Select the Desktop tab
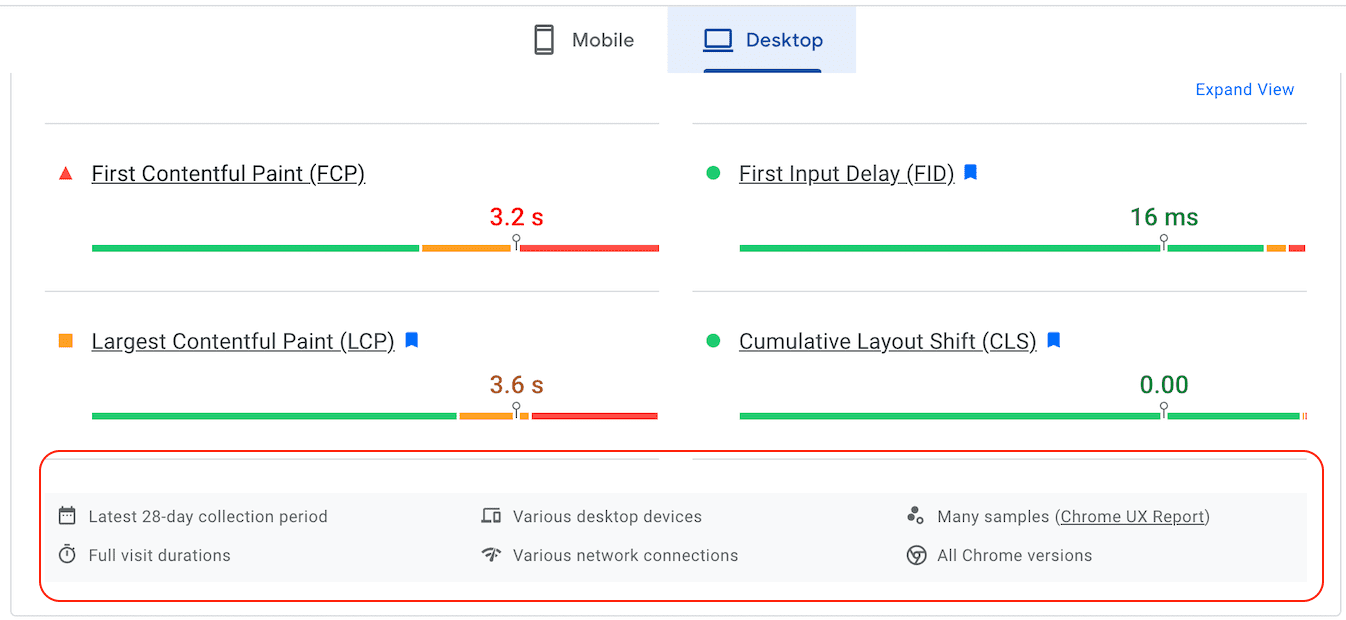This screenshot has width=1346, height=620. click(763, 39)
